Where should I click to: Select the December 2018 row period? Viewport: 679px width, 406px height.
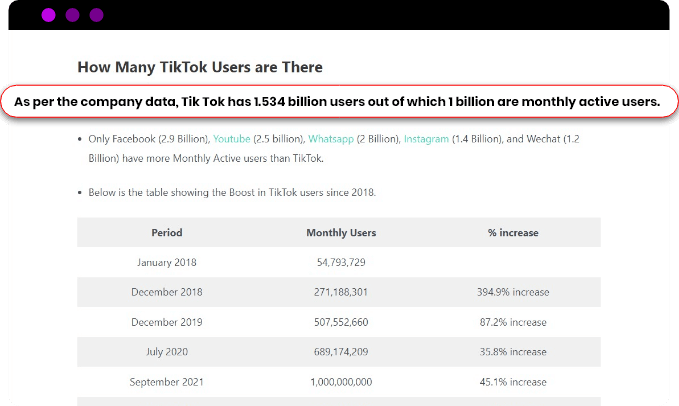(x=167, y=292)
